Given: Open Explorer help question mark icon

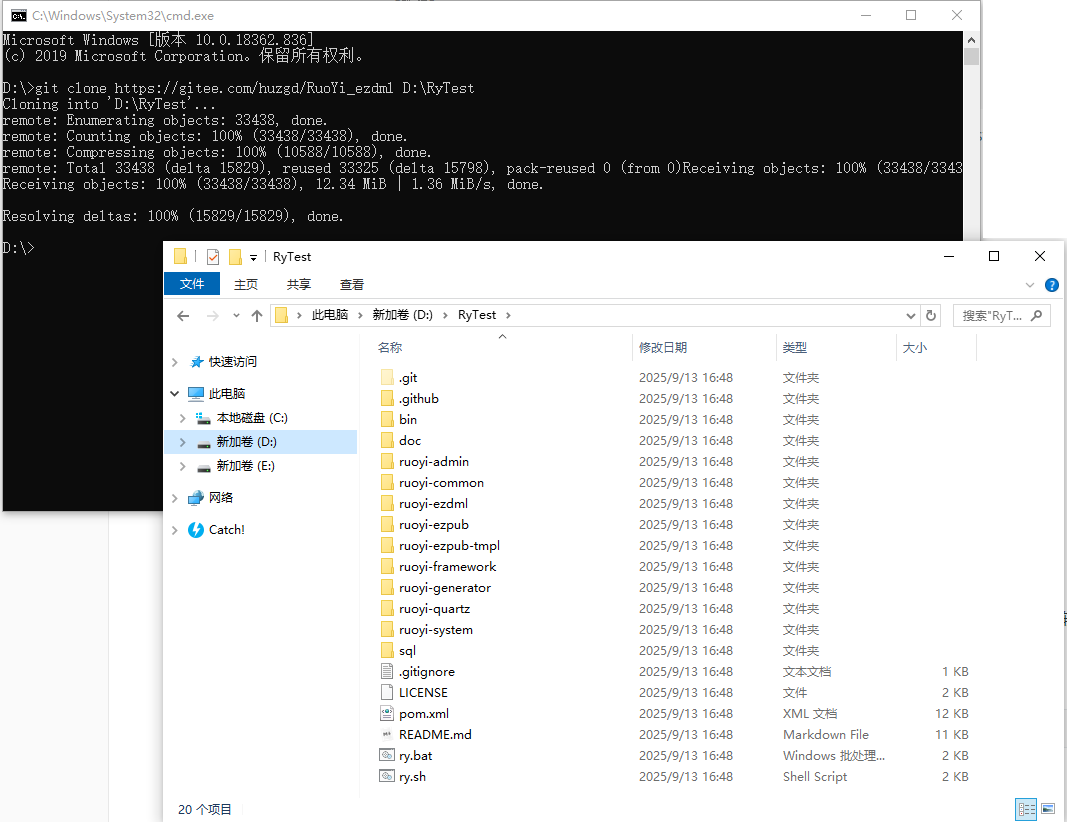Looking at the screenshot, I should [x=1051, y=285].
